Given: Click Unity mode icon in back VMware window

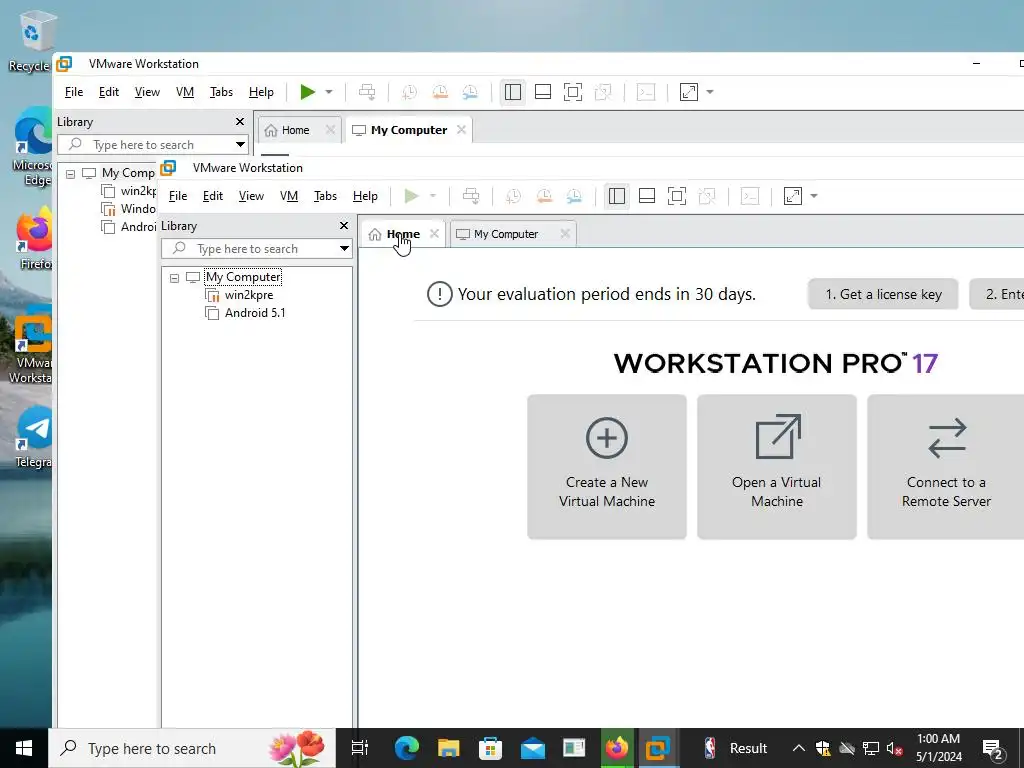Looking at the screenshot, I should coord(603,92).
